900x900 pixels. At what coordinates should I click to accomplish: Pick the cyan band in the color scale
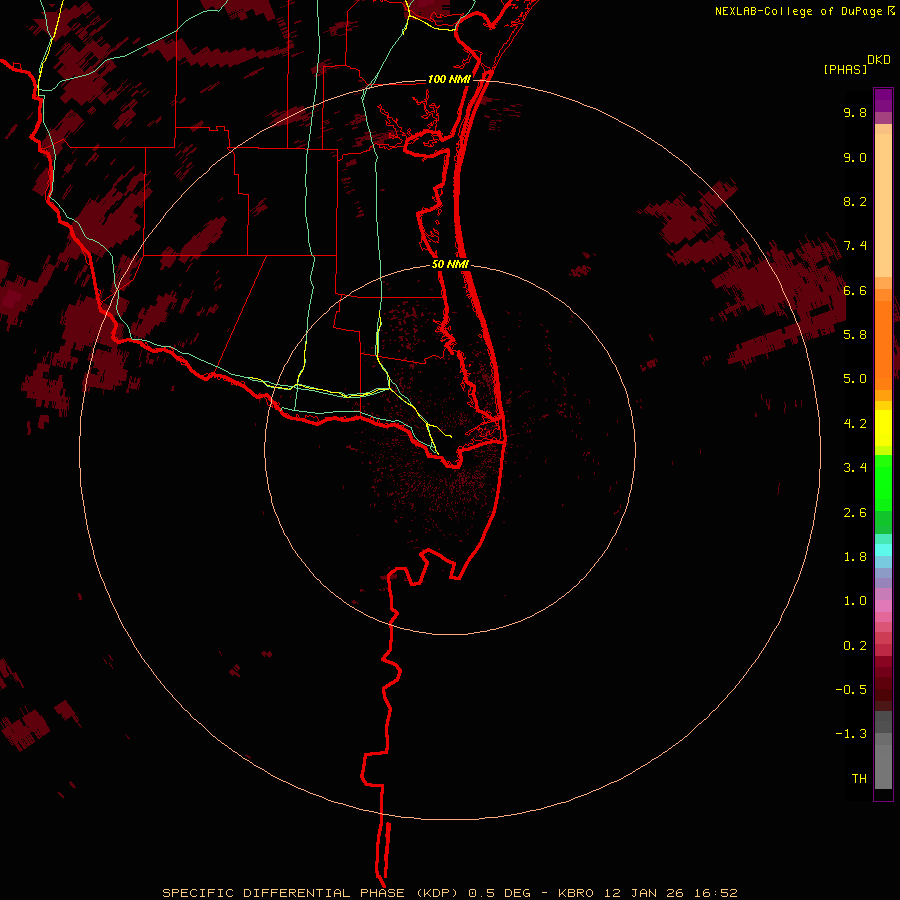tap(883, 550)
